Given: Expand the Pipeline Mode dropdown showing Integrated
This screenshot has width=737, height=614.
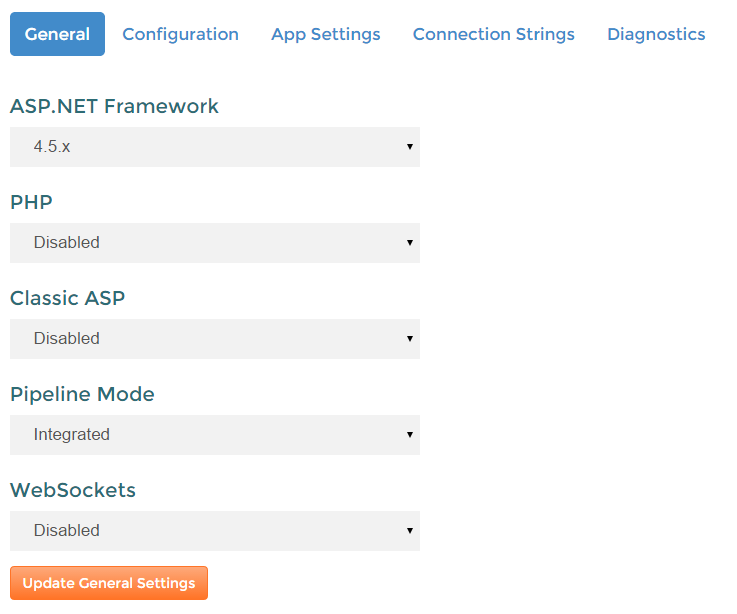Looking at the screenshot, I should pos(214,435).
